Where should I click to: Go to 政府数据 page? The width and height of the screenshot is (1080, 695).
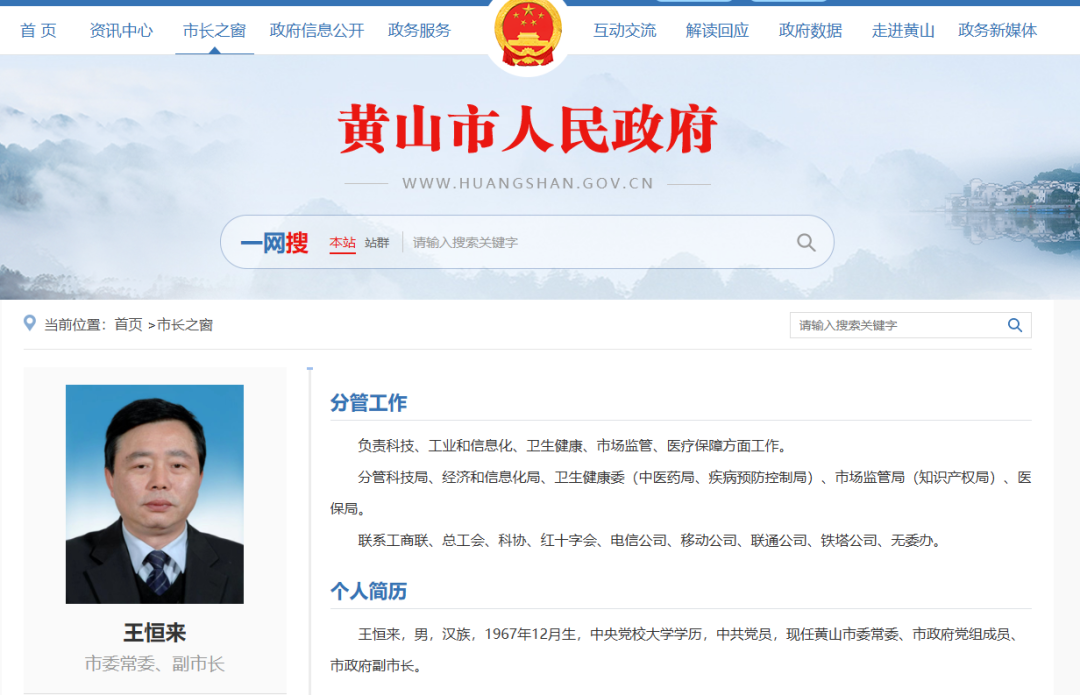tap(810, 30)
